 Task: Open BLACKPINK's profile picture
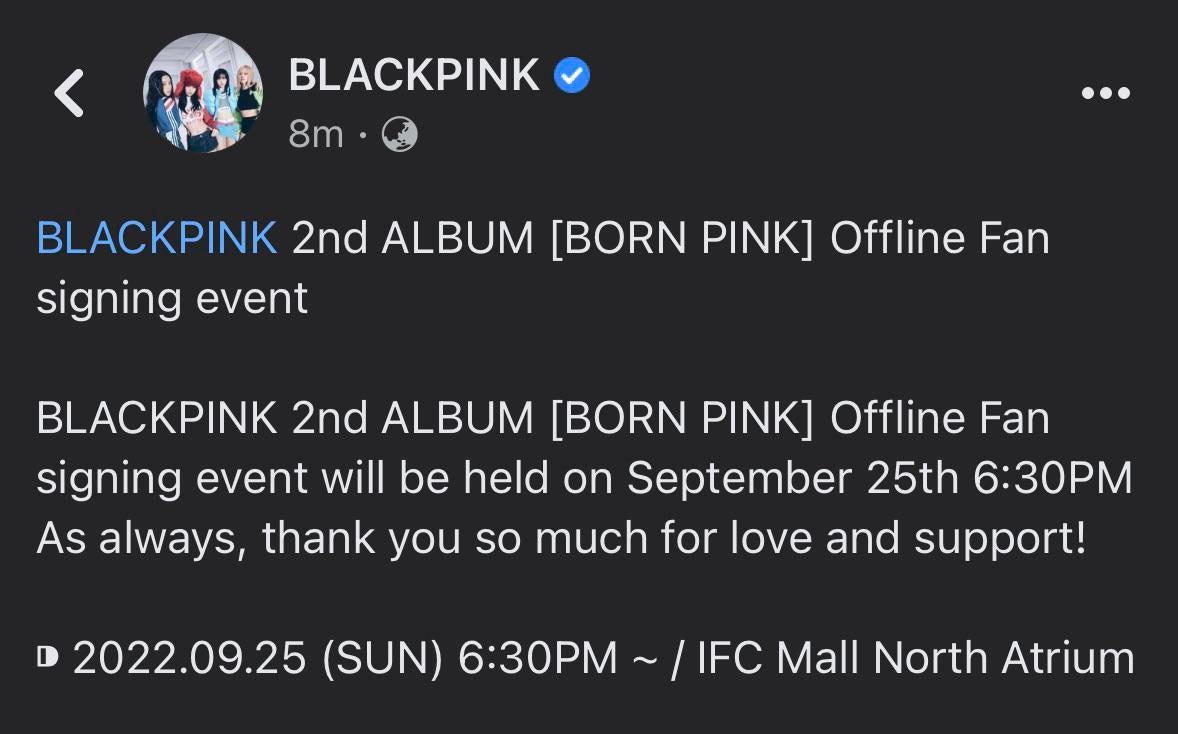pyautogui.click(x=203, y=93)
